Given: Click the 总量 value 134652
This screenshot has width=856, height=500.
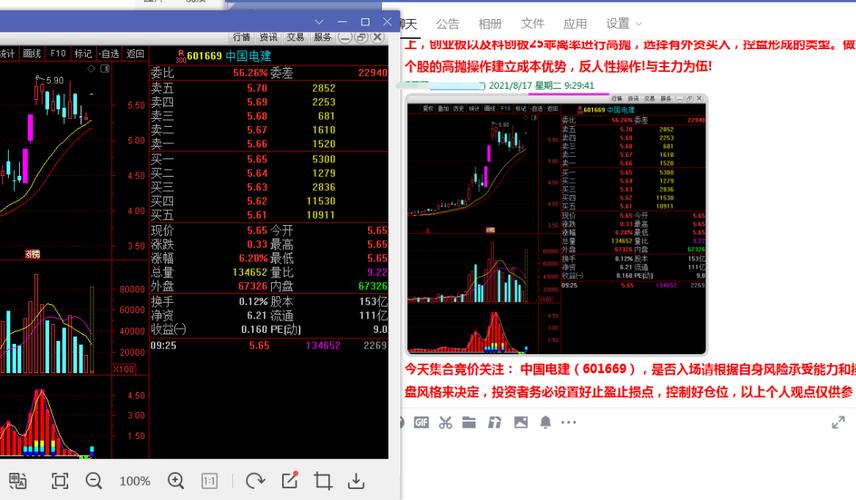Looking at the screenshot, I should pyautogui.click(x=250, y=272).
